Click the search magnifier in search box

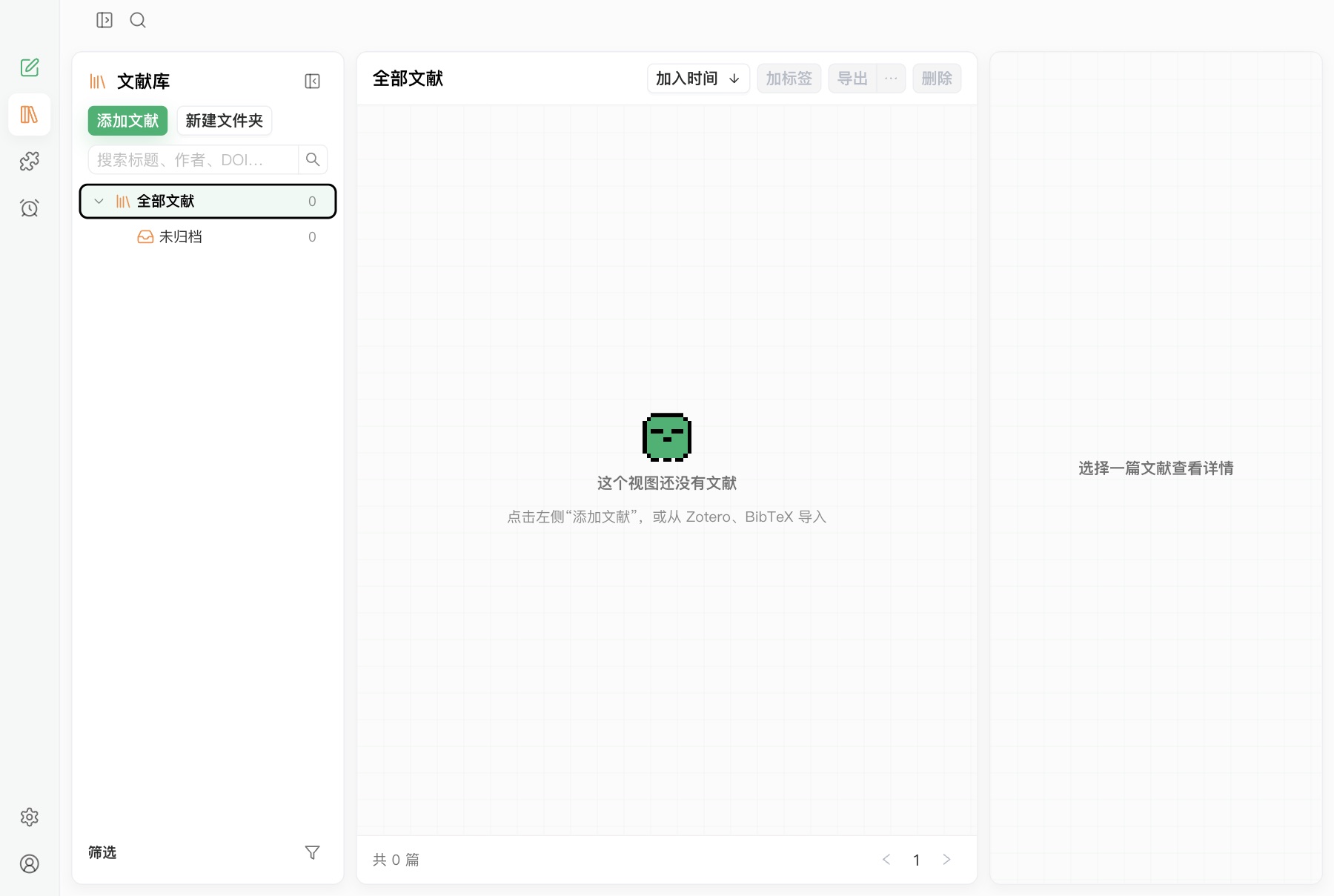coord(313,159)
